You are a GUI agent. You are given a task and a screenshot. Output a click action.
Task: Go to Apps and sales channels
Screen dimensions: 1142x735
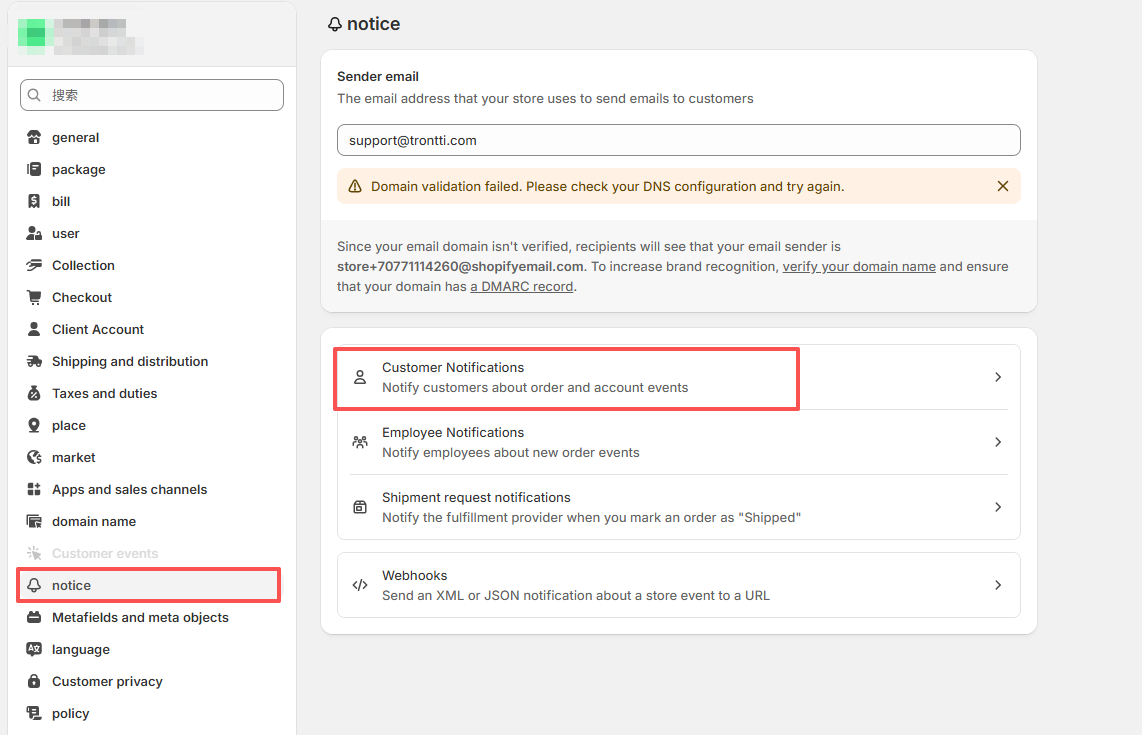[129, 490]
